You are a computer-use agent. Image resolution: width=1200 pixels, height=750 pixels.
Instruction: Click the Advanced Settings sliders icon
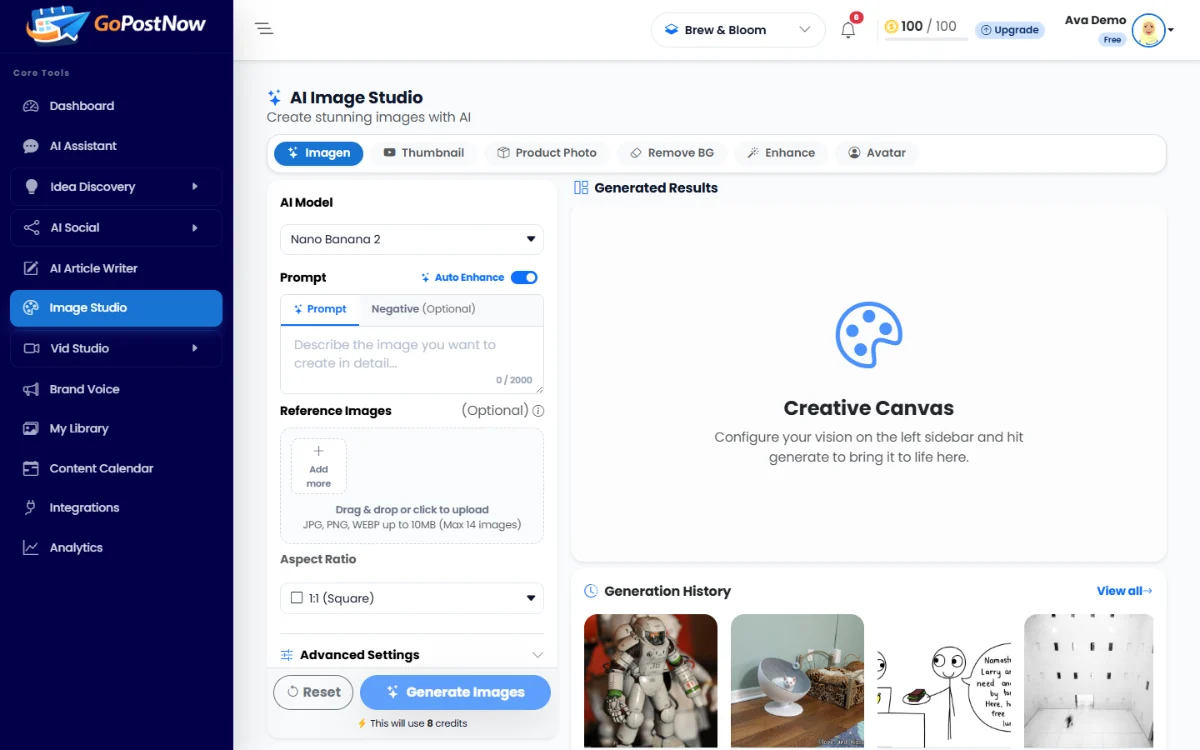[x=287, y=655]
